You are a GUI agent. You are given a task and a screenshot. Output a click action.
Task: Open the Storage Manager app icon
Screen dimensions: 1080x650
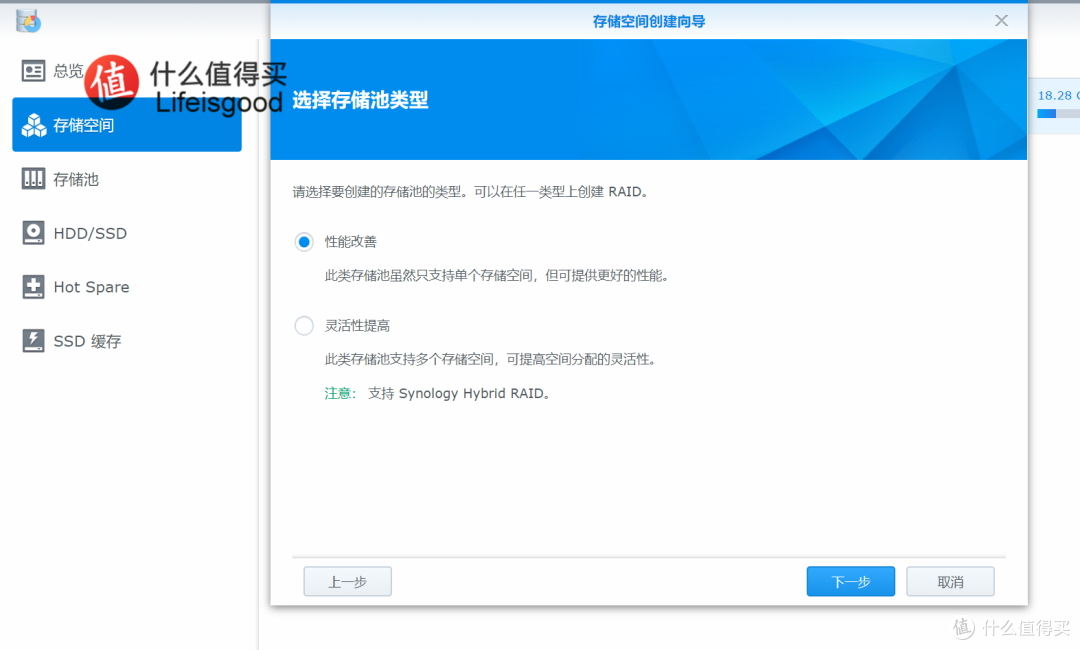pos(28,21)
